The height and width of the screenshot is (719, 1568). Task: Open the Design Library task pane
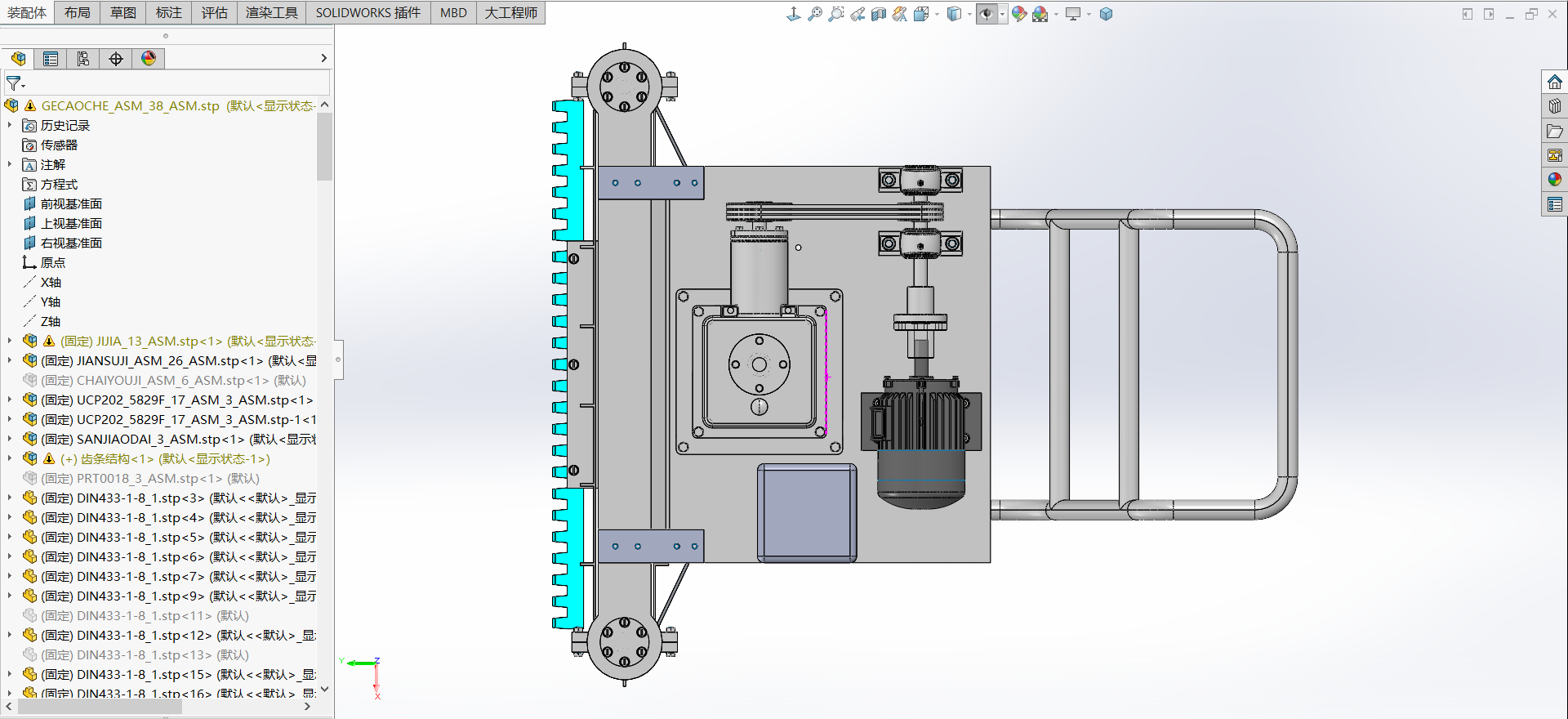click(1554, 106)
